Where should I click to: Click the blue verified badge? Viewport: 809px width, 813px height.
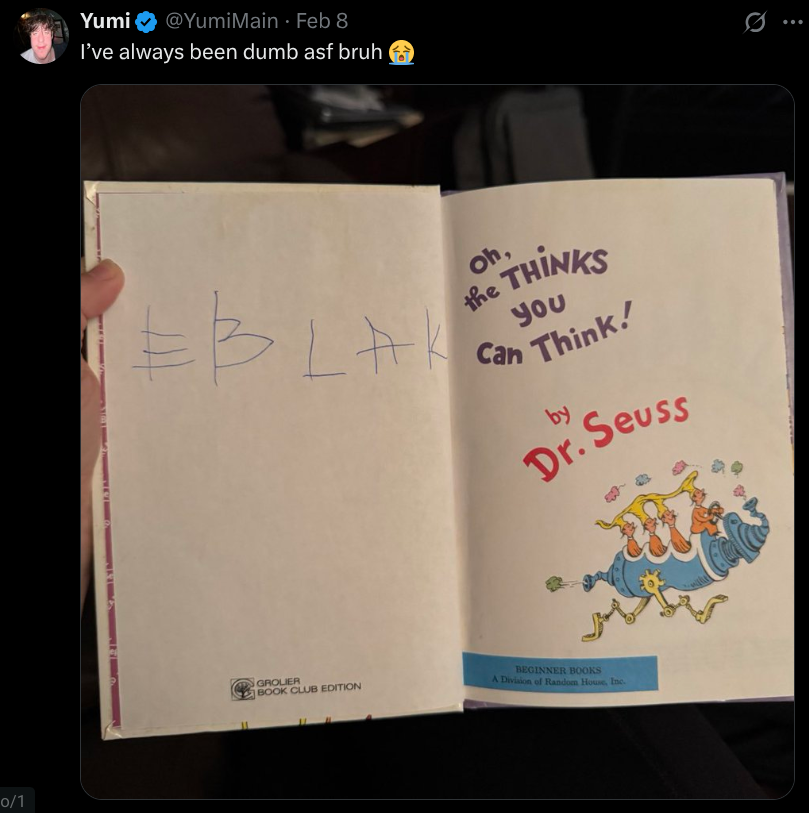[146, 21]
